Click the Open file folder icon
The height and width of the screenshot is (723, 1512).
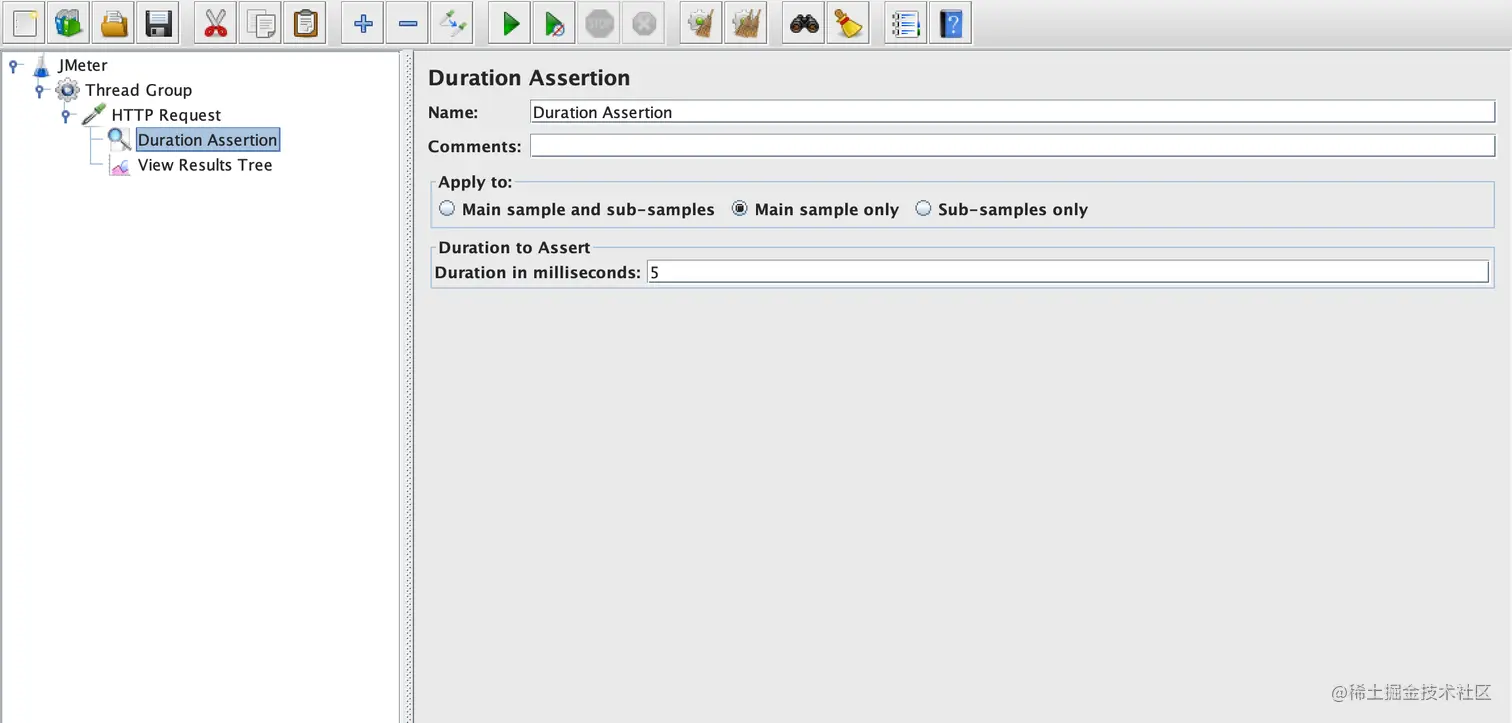(113, 23)
